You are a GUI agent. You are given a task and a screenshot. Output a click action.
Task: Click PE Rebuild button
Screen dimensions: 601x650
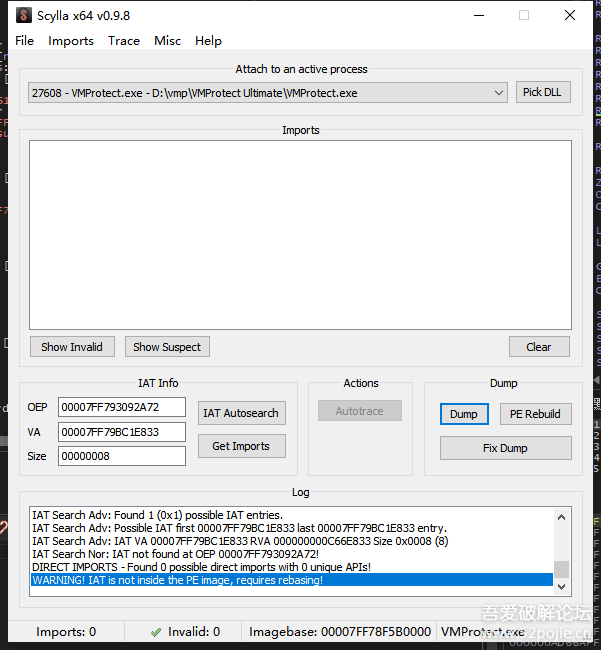536,414
